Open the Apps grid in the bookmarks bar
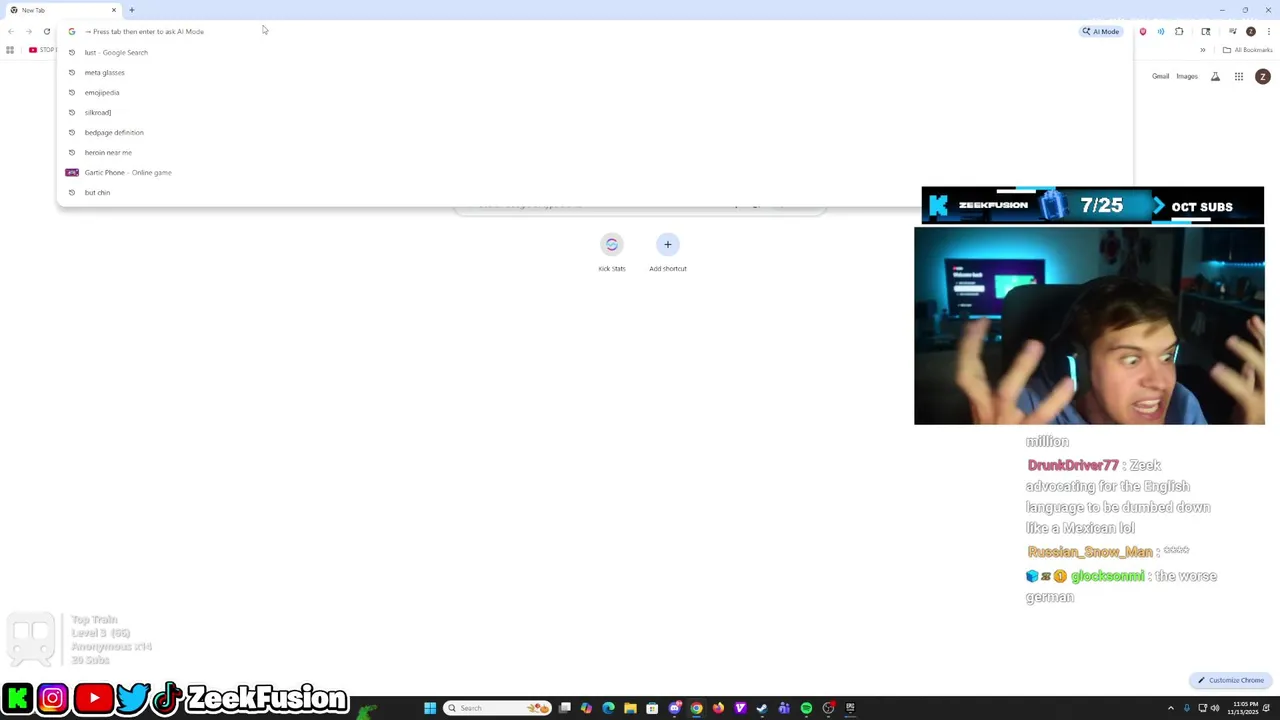 [x=10, y=50]
